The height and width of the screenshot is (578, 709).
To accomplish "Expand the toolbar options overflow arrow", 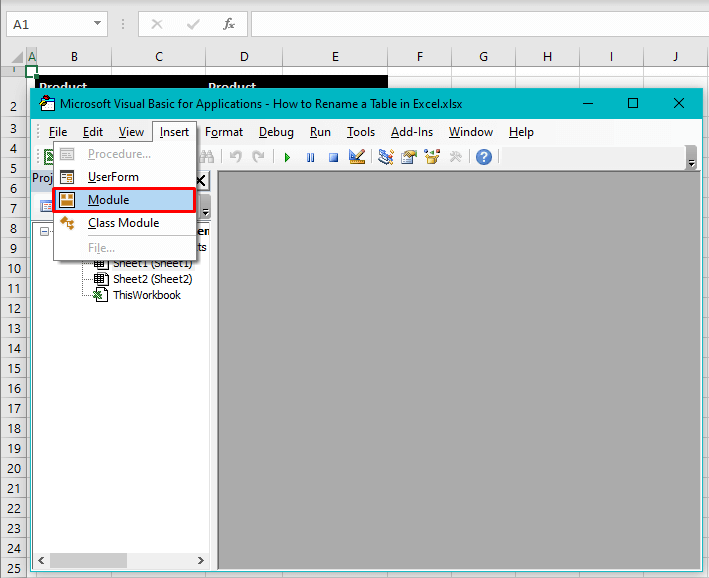I will (691, 159).
